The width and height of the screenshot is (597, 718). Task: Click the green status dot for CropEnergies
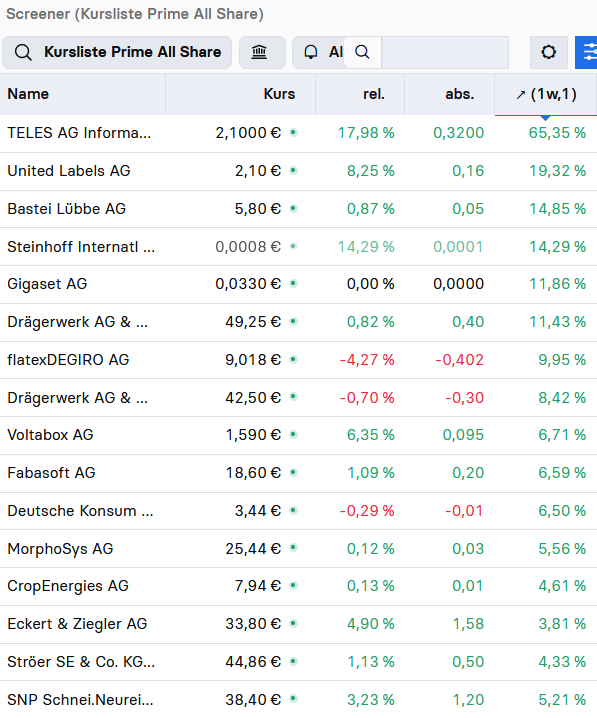point(293,586)
